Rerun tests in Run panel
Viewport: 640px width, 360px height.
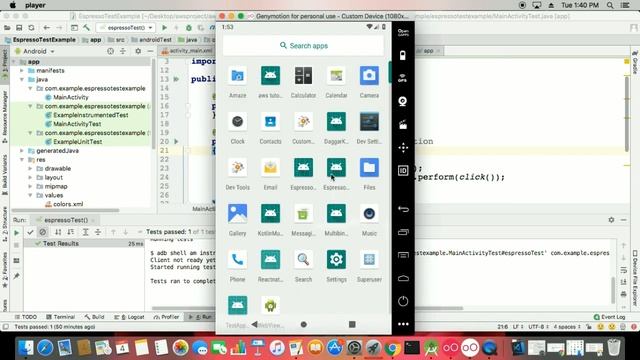16,233
